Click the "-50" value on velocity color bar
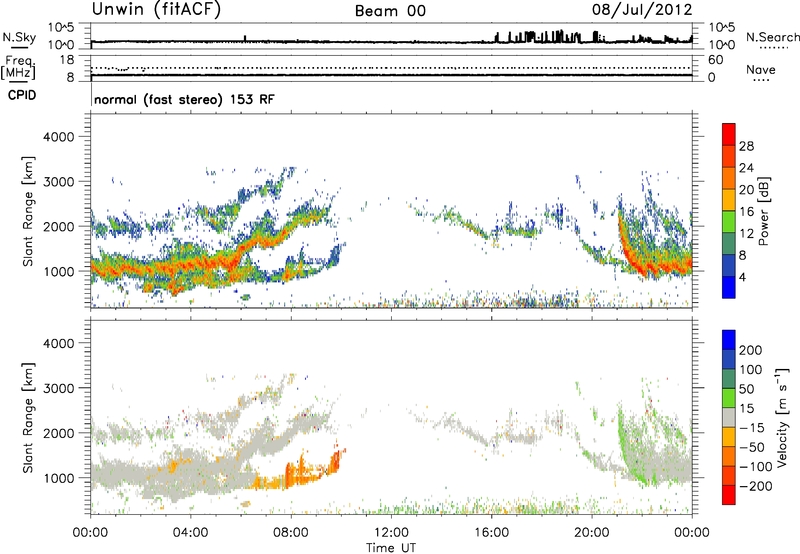Image resolution: width=800 pixels, height=554 pixels. point(752,447)
